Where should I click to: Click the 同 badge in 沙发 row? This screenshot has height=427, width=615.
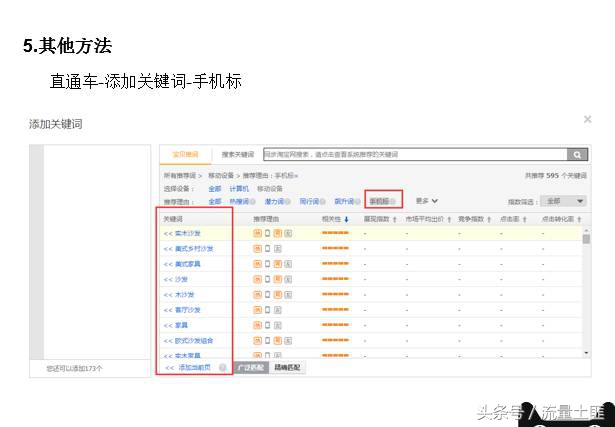[x=278, y=279]
